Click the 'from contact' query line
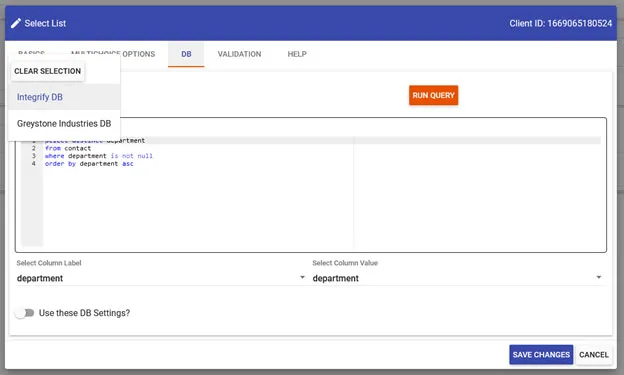Screen dimensions: 624x375 point(68,148)
